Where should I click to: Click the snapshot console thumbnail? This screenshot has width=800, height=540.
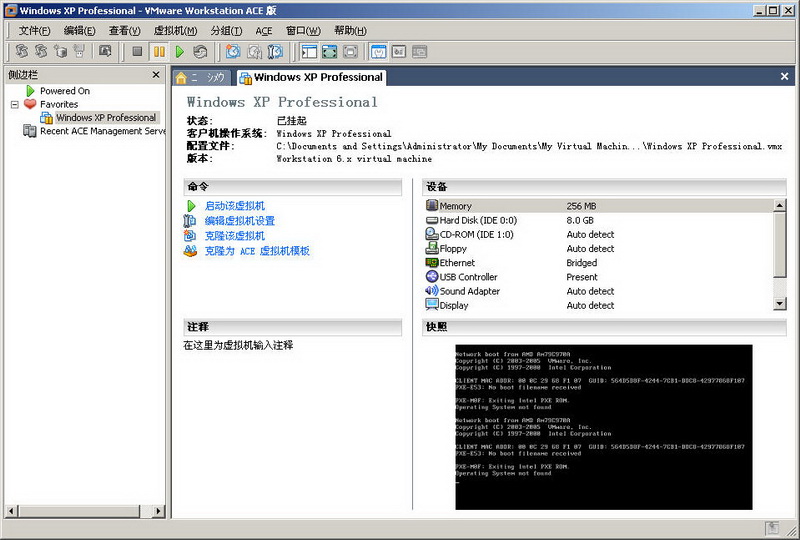coord(604,427)
